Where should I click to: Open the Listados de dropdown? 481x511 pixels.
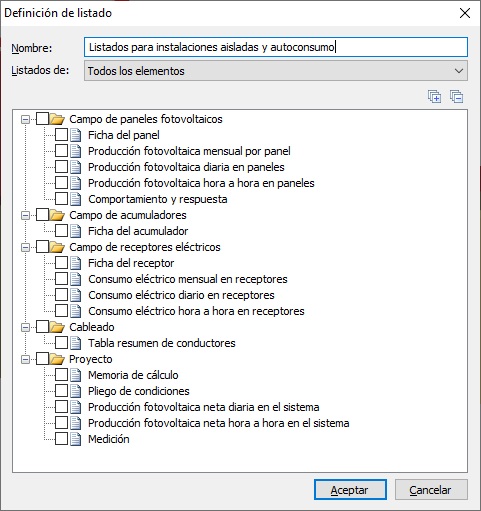pos(276,71)
